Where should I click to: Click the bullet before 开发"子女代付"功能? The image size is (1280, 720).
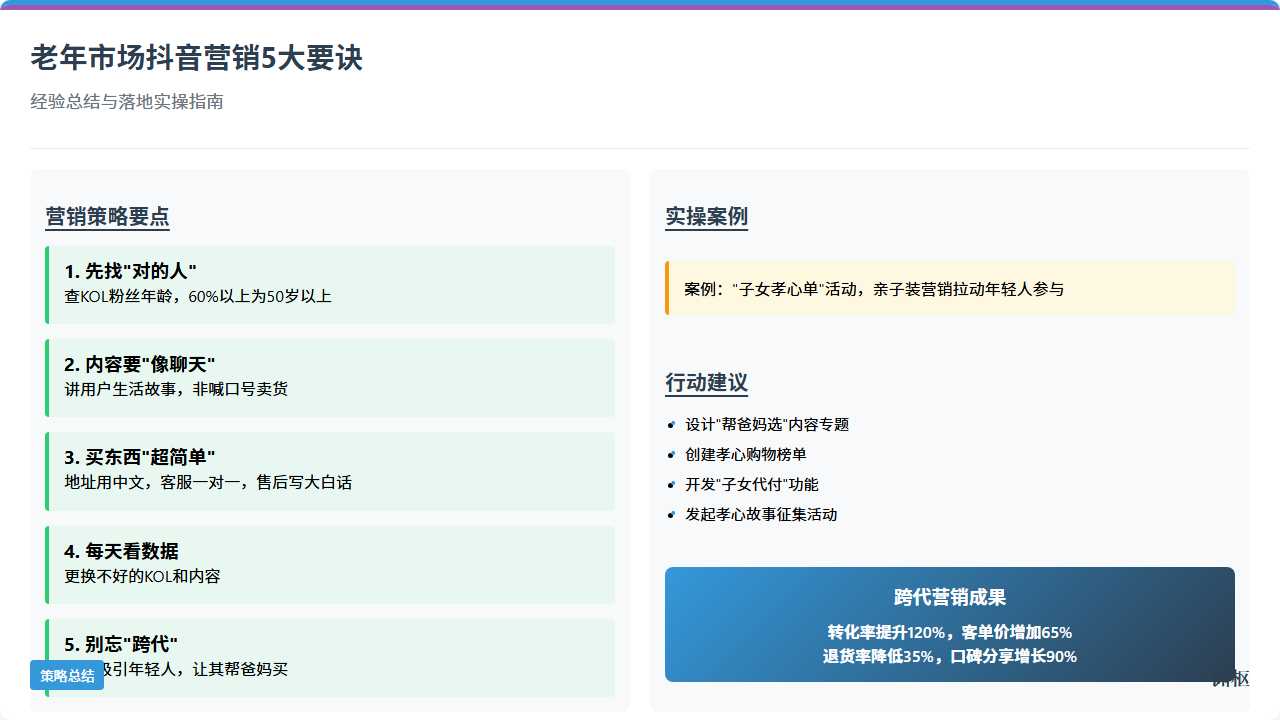coord(671,485)
